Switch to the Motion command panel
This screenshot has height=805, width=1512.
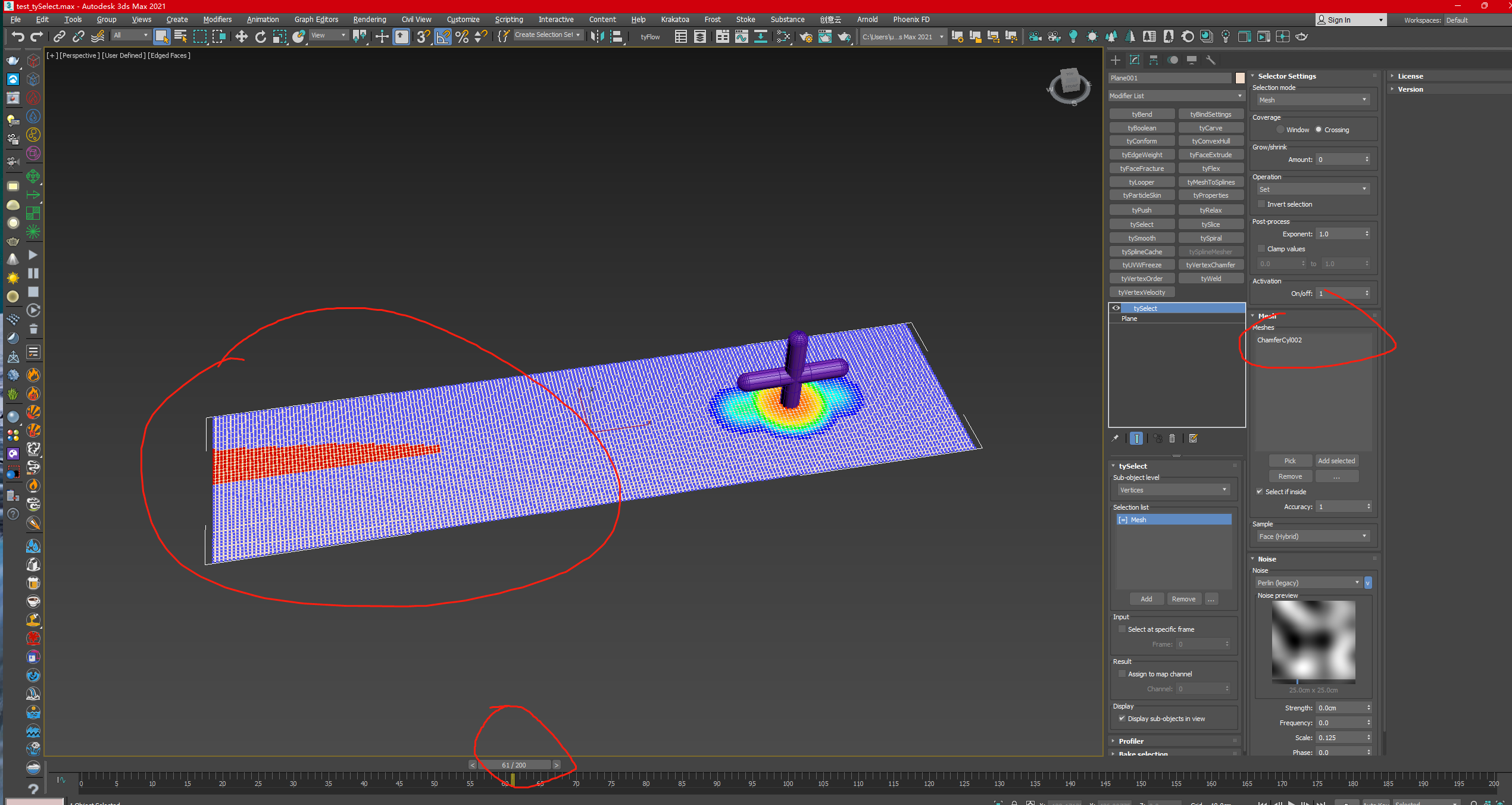(1173, 60)
